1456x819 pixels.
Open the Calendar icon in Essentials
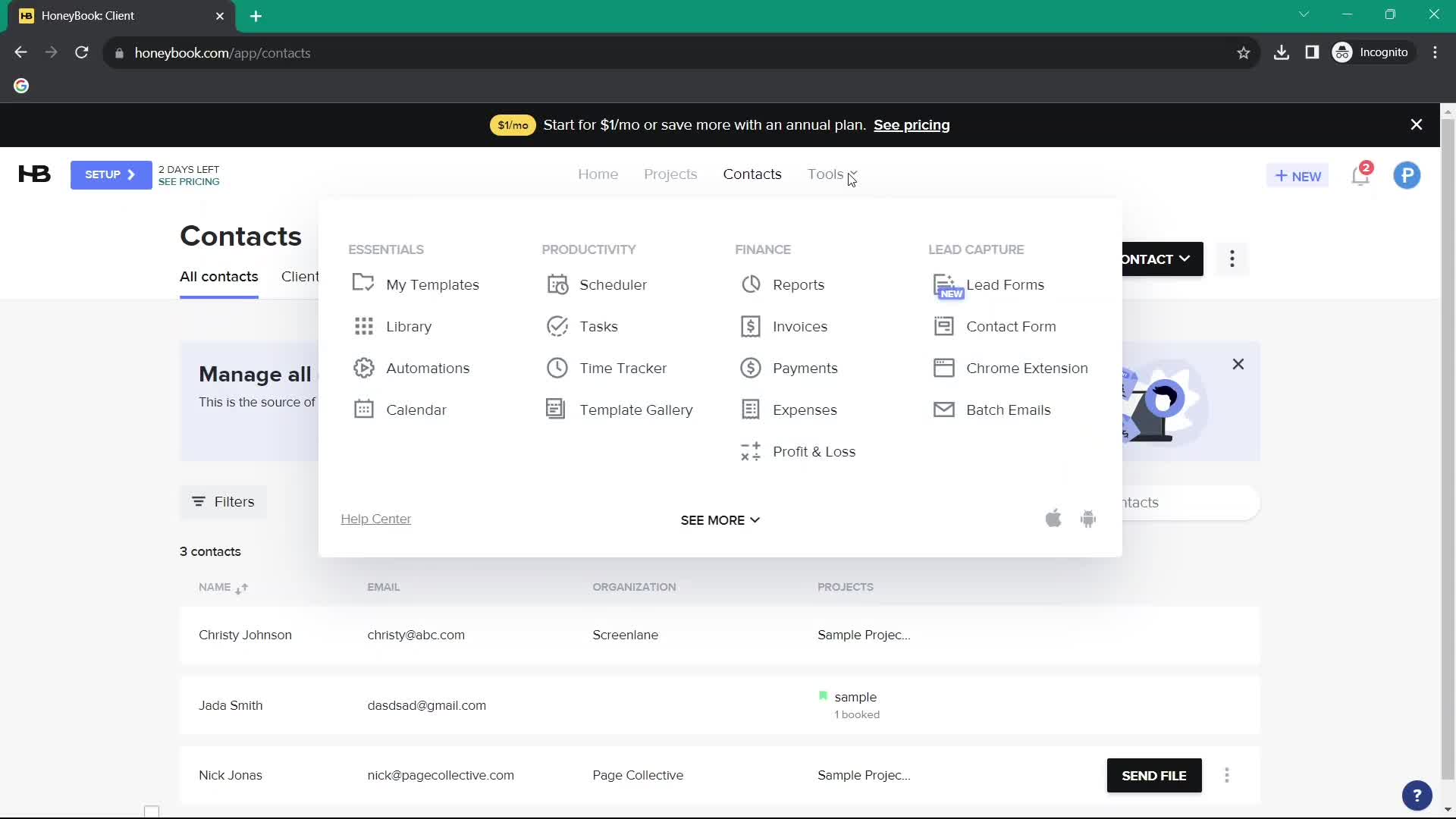click(363, 409)
